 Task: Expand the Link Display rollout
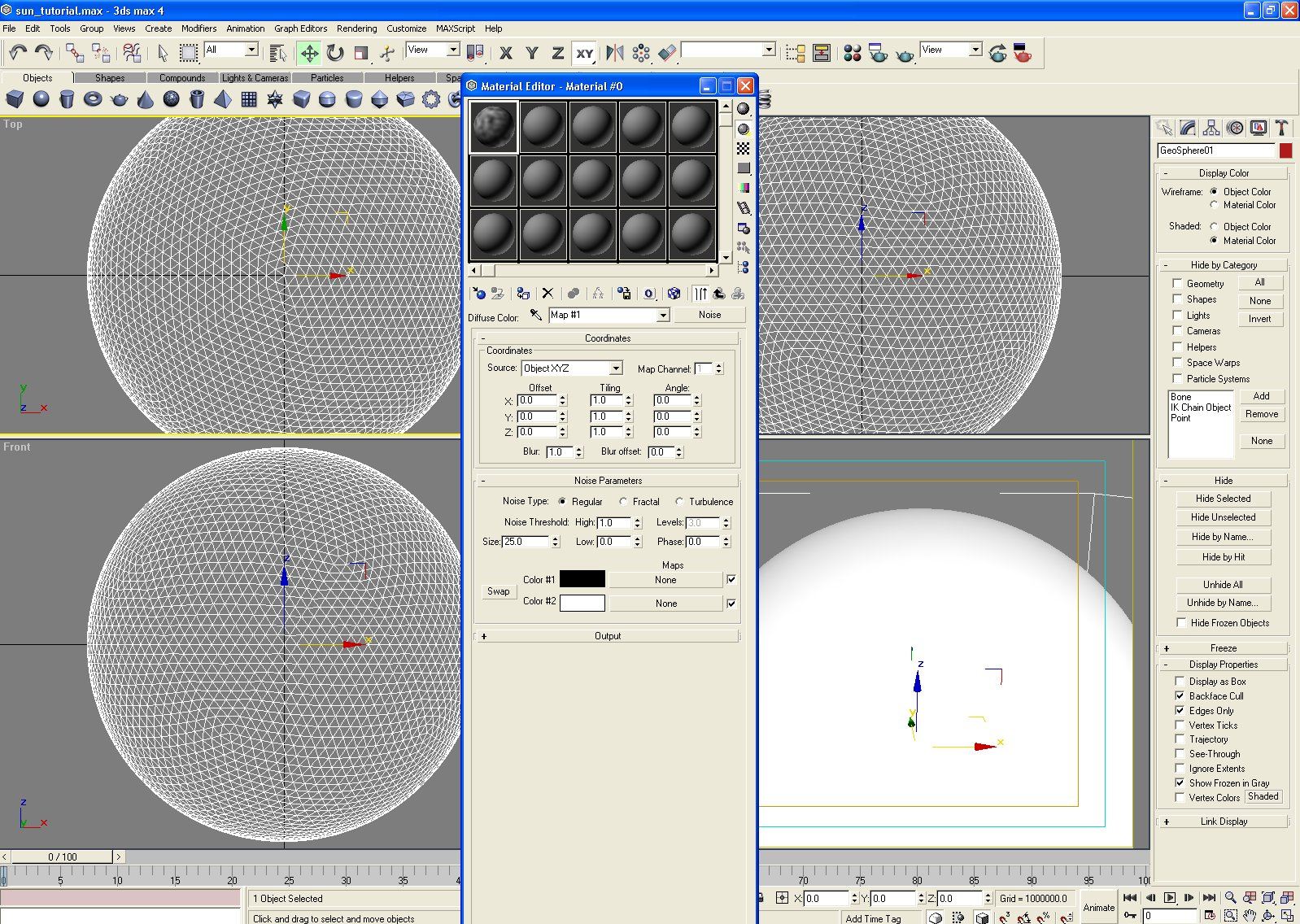click(1223, 822)
